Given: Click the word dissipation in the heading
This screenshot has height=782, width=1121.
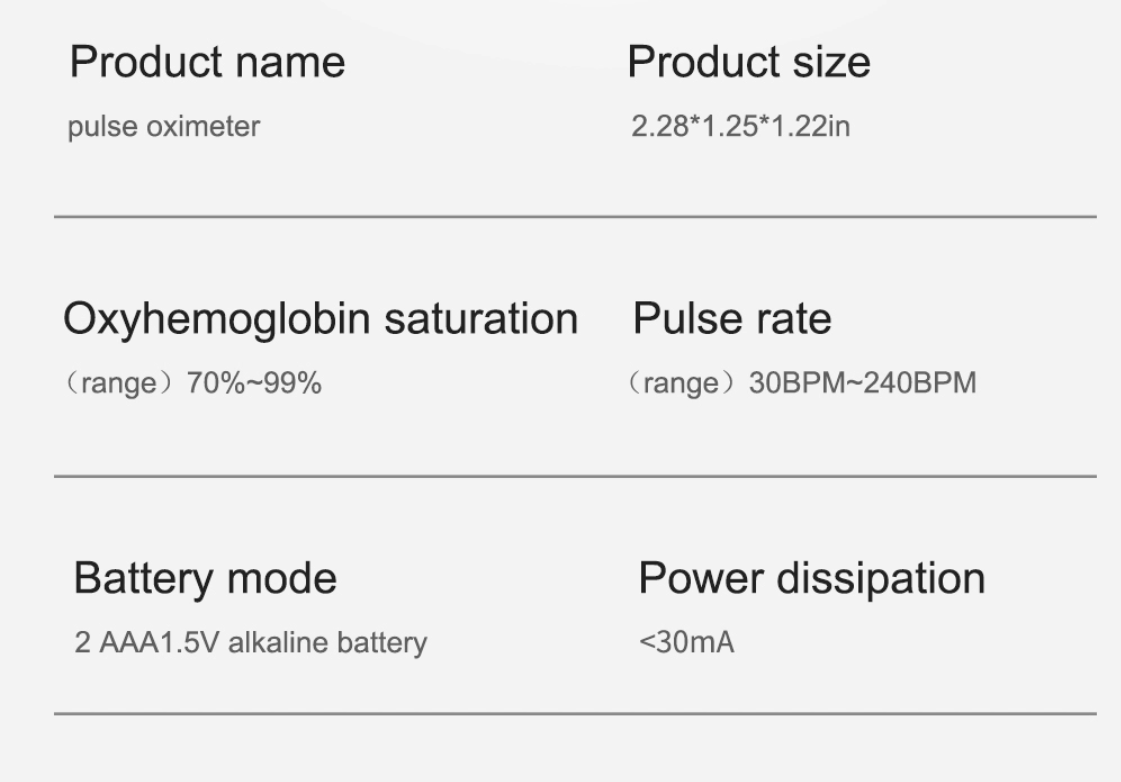Looking at the screenshot, I should click(x=881, y=578).
